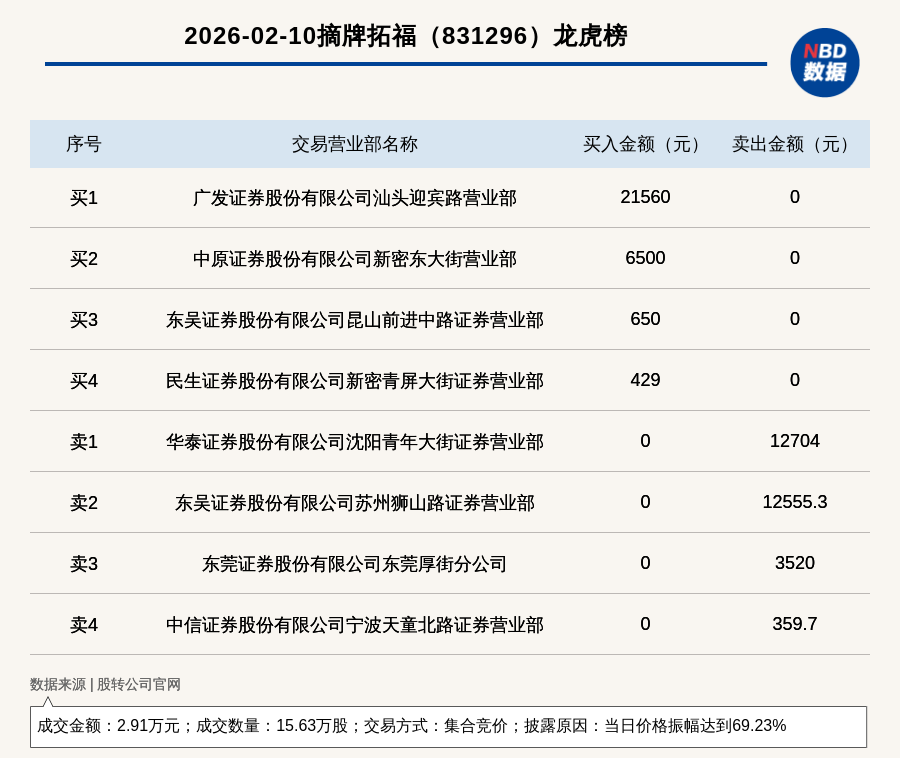Select 华泰证券沈阳青年大街证券营业部 entry
The width and height of the screenshot is (900, 758).
click(x=354, y=442)
